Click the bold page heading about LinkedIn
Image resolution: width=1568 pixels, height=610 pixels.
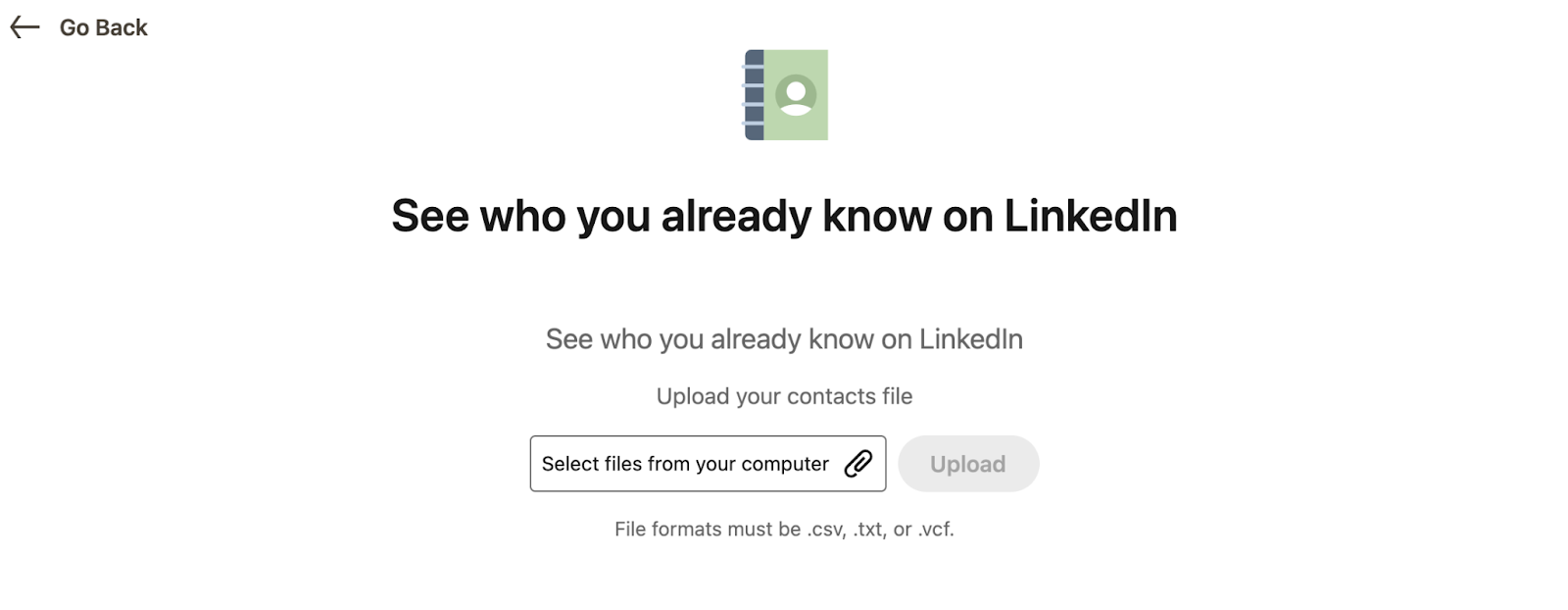pyautogui.click(x=784, y=216)
